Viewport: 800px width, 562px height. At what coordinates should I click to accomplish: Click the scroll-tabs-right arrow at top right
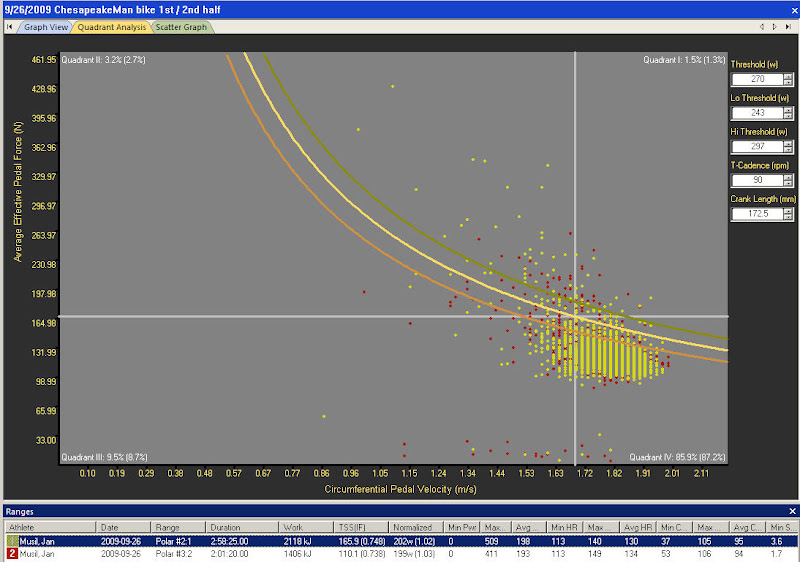(775, 27)
